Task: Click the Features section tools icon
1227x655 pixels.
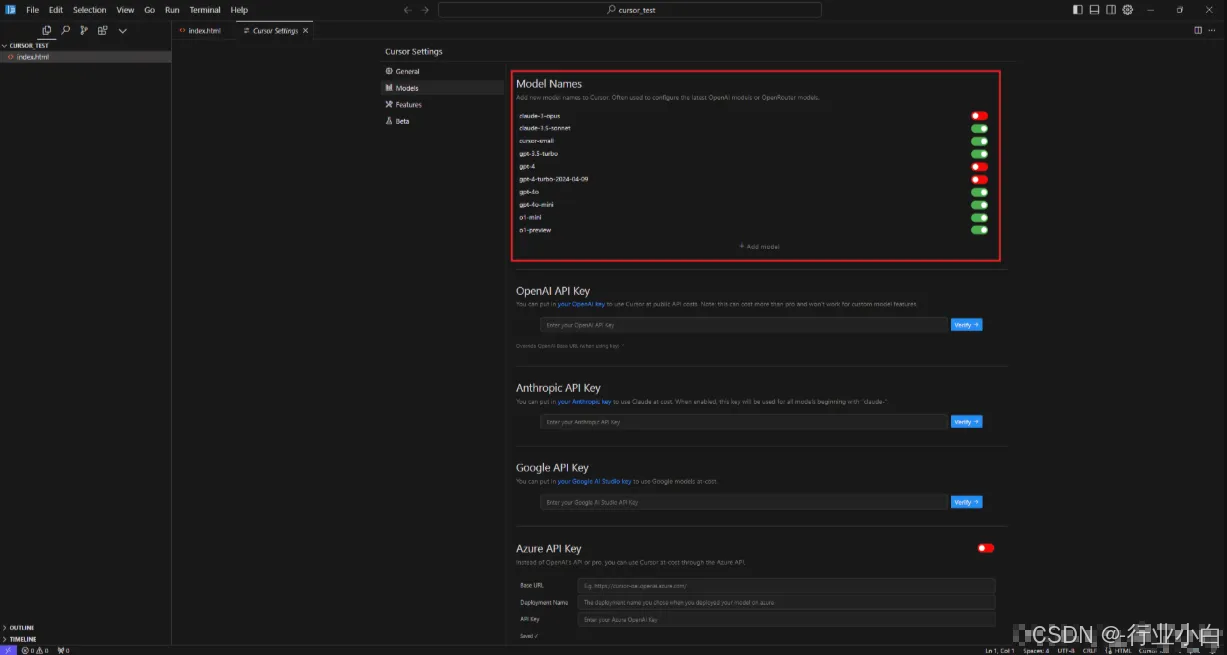Action: (x=389, y=105)
